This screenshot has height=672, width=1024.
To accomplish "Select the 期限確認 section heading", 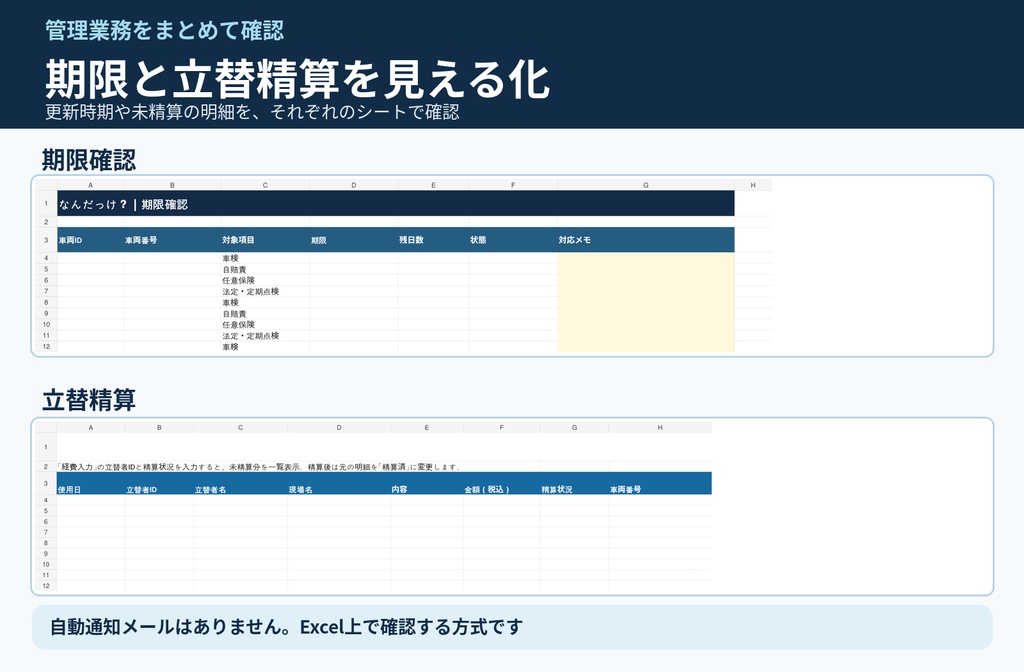I will click(89, 160).
